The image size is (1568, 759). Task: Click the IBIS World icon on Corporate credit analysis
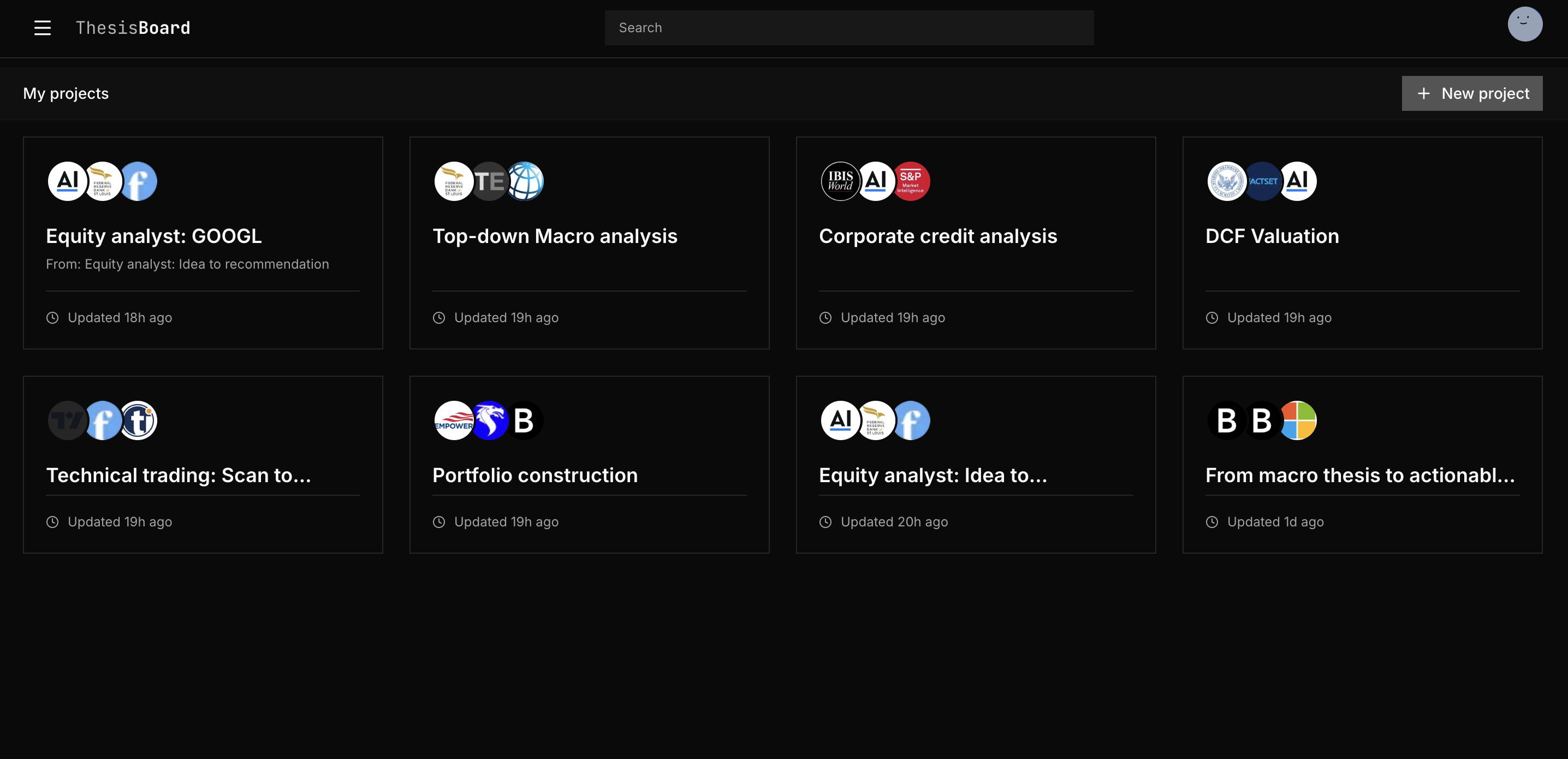click(x=839, y=181)
